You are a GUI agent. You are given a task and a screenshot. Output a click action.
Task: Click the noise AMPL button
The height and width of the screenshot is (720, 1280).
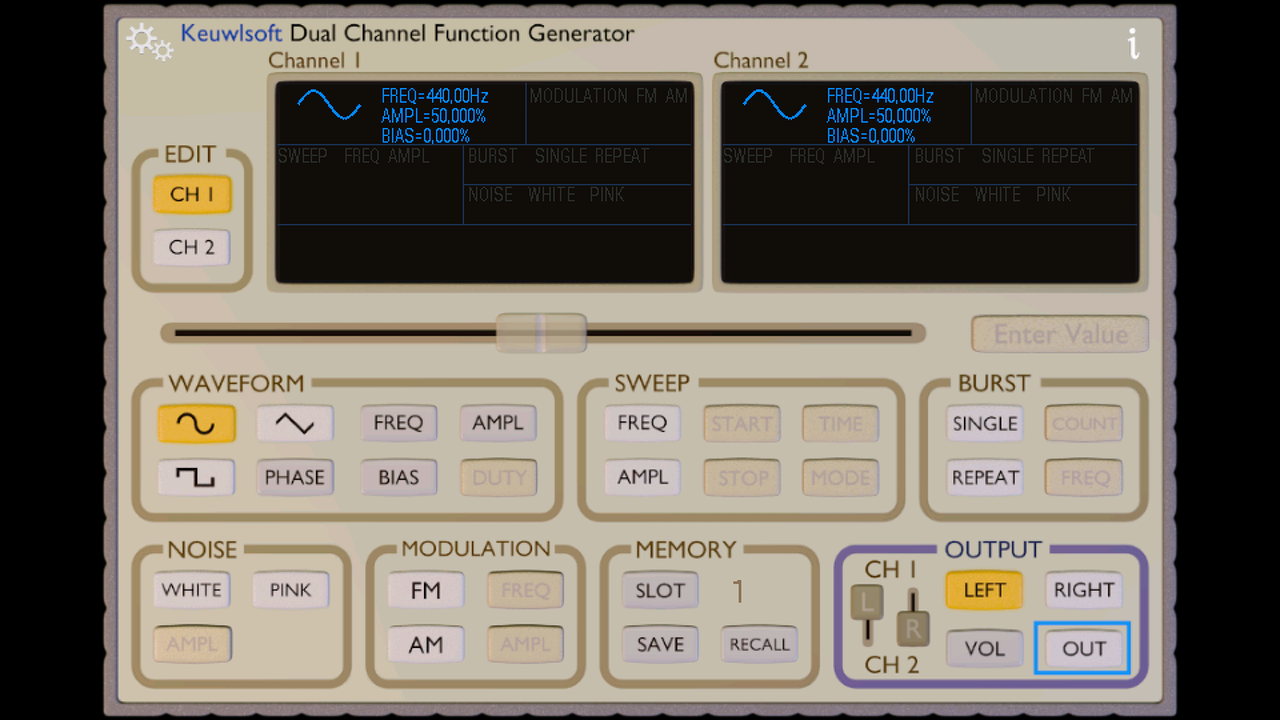(192, 645)
